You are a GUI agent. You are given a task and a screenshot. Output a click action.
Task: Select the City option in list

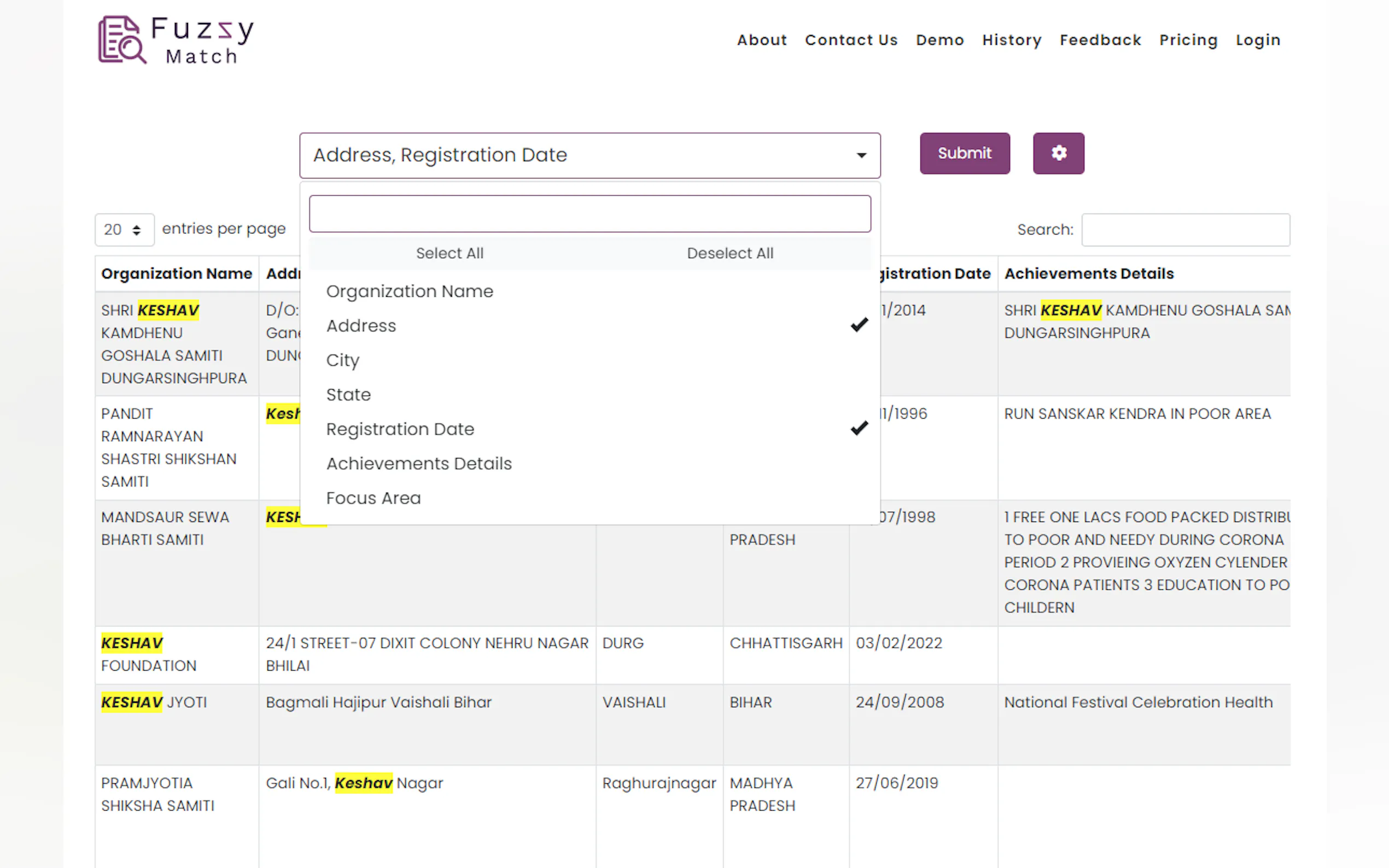pyautogui.click(x=343, y=361)
